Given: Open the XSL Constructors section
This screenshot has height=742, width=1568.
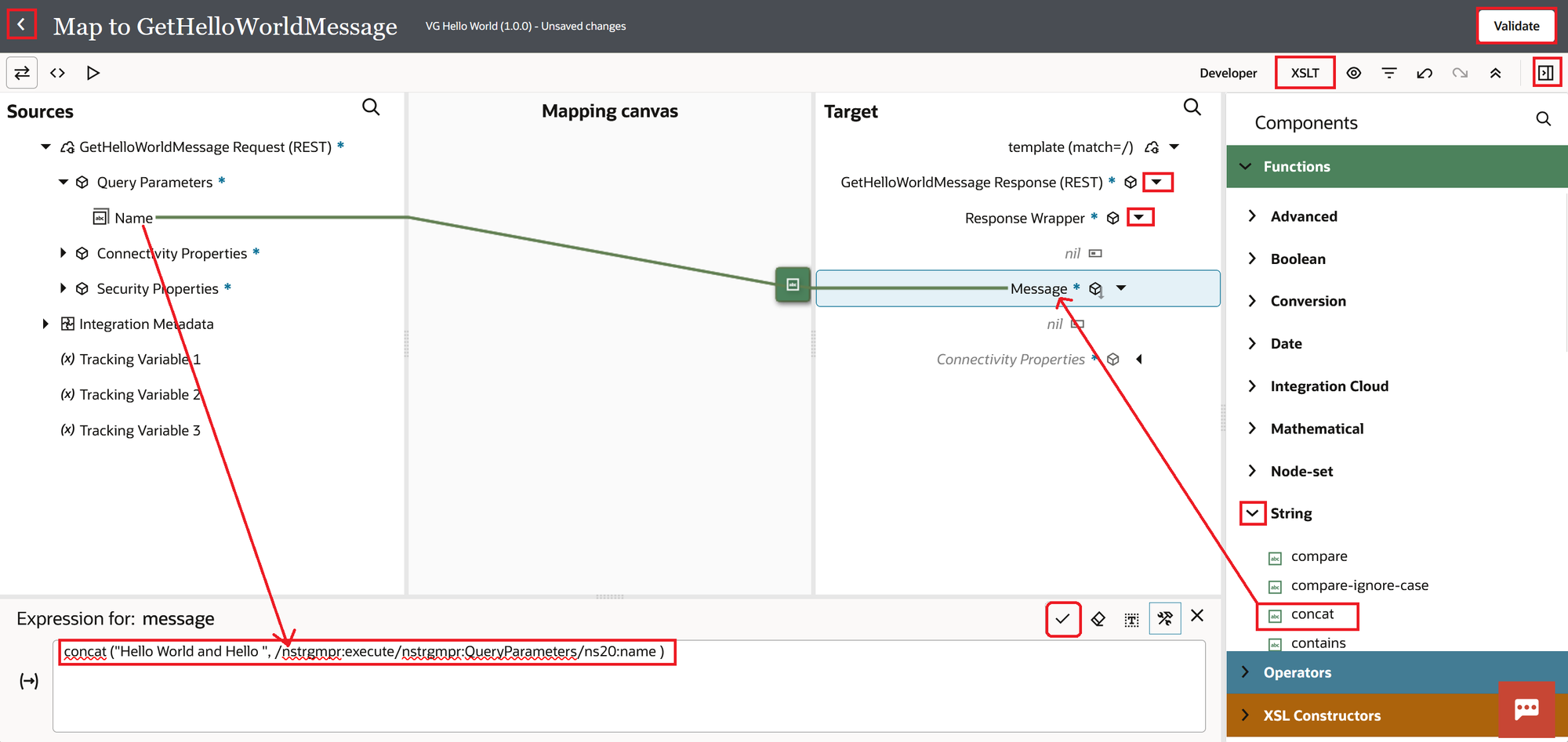Looking at the screenshot, I should [1321, 715].
